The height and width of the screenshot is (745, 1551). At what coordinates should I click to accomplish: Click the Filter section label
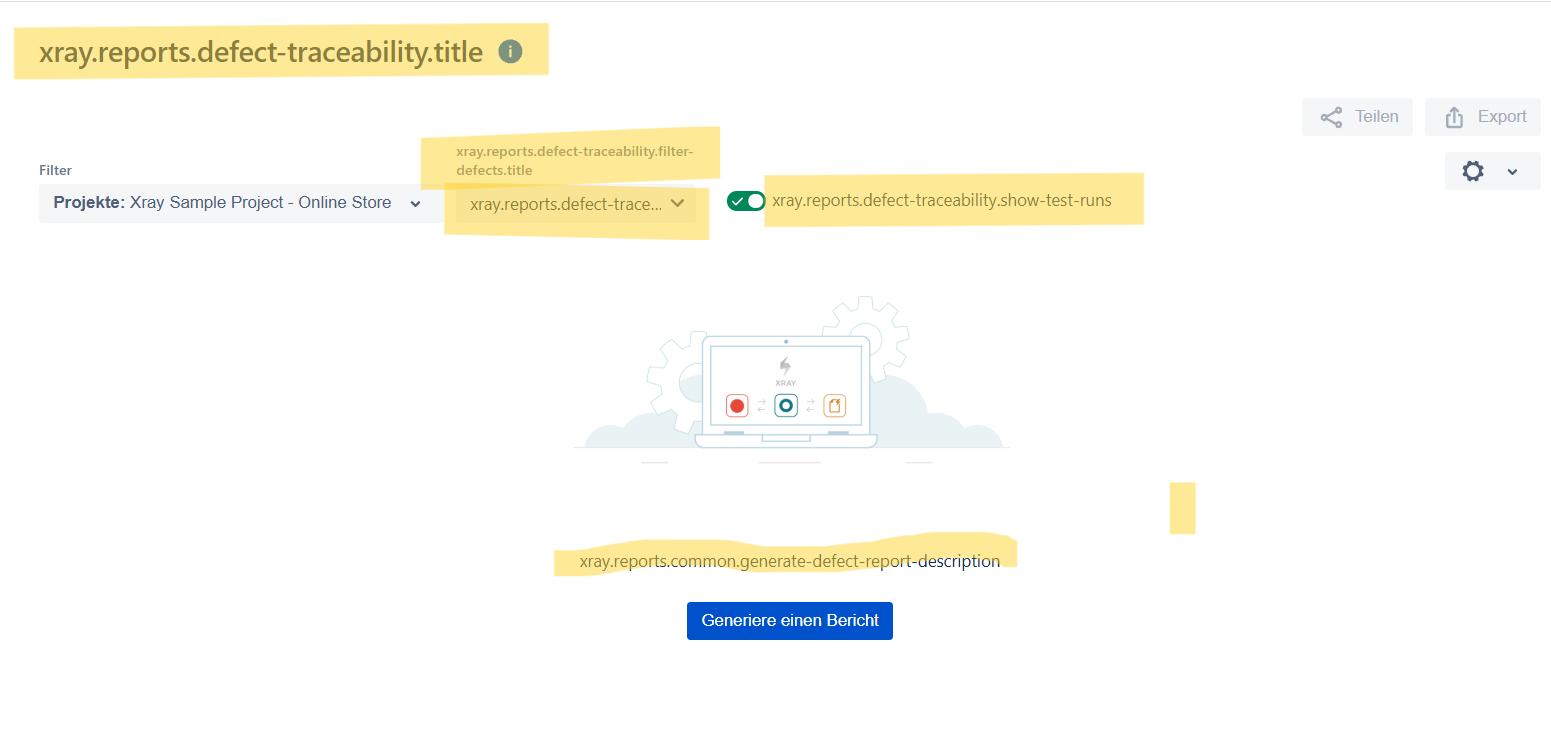tap(56, 171)
